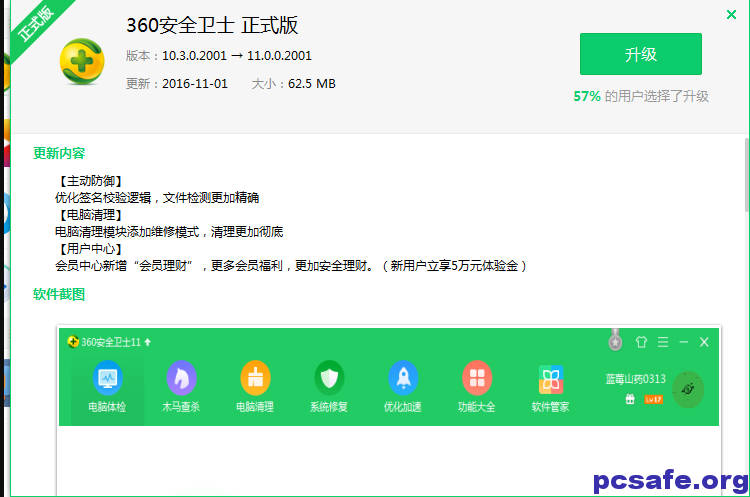The width and height of the screenshot is (750, 497).
Task: Click the upgrade arrow beside the 360安全卫士11 title
Action: (x=148, y=342)
